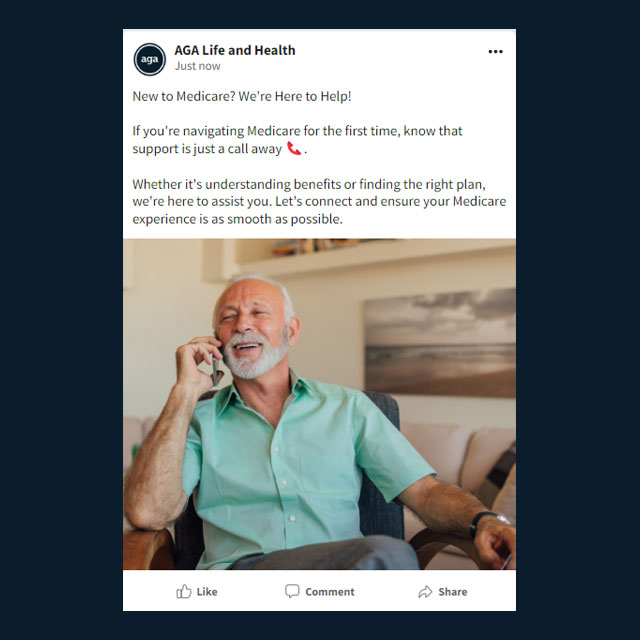Click the "Just now" timestamp
The width and height of the screenshot is (640, 640).
coord(198,66)
